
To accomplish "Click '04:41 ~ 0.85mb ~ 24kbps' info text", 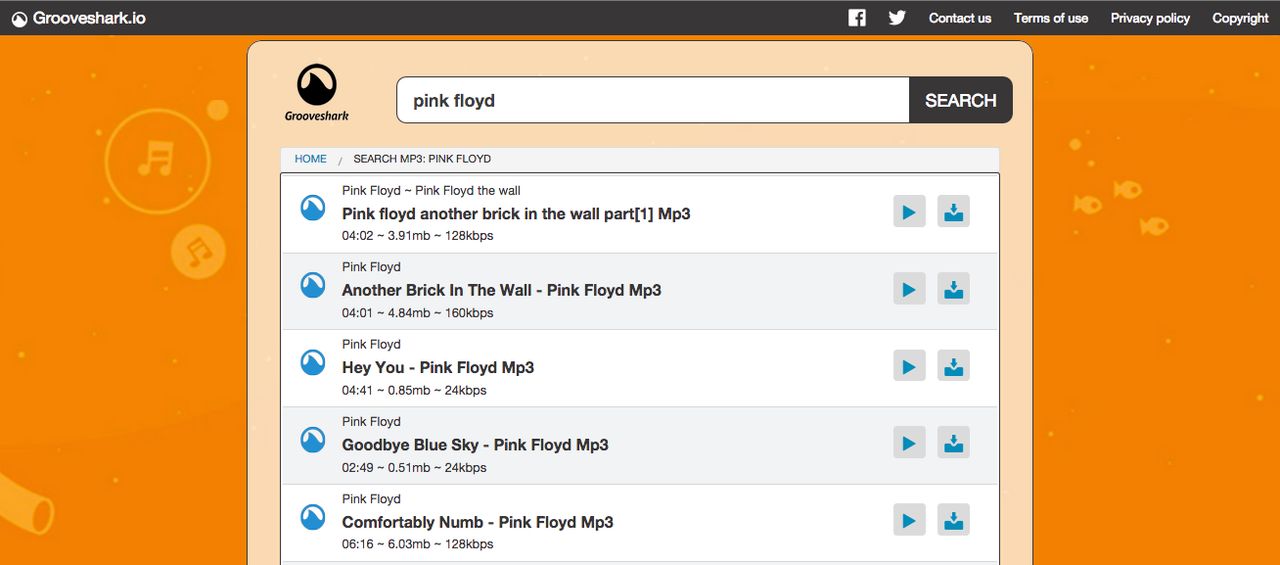I will (x=414, y=390).
